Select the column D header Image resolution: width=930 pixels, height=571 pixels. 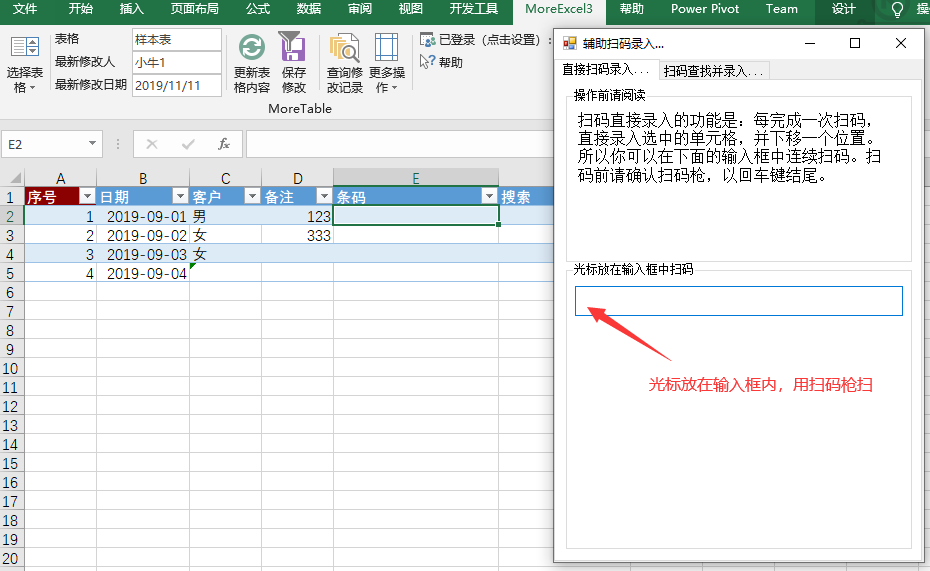297,178
